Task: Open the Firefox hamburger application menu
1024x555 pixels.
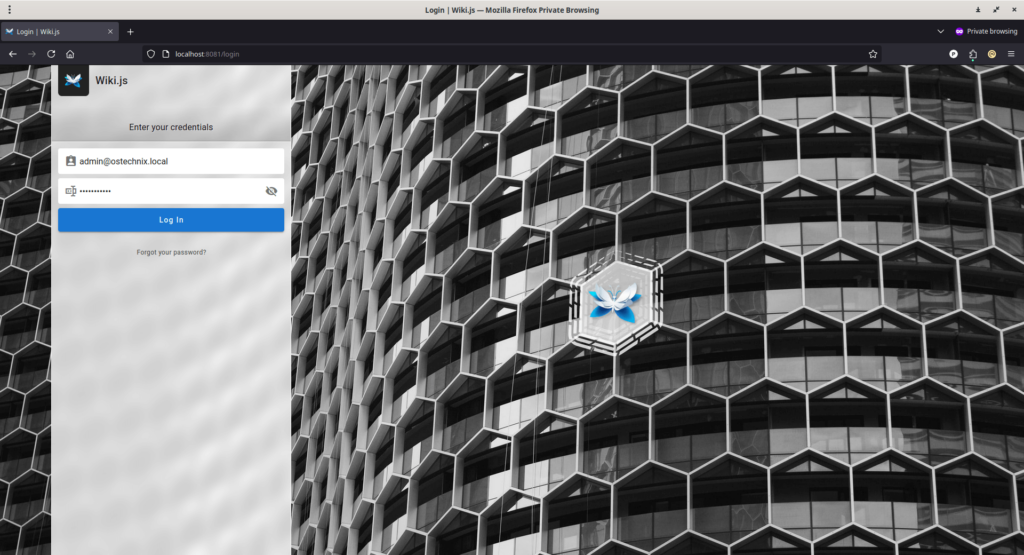Action: click(x=1011, y=54)
